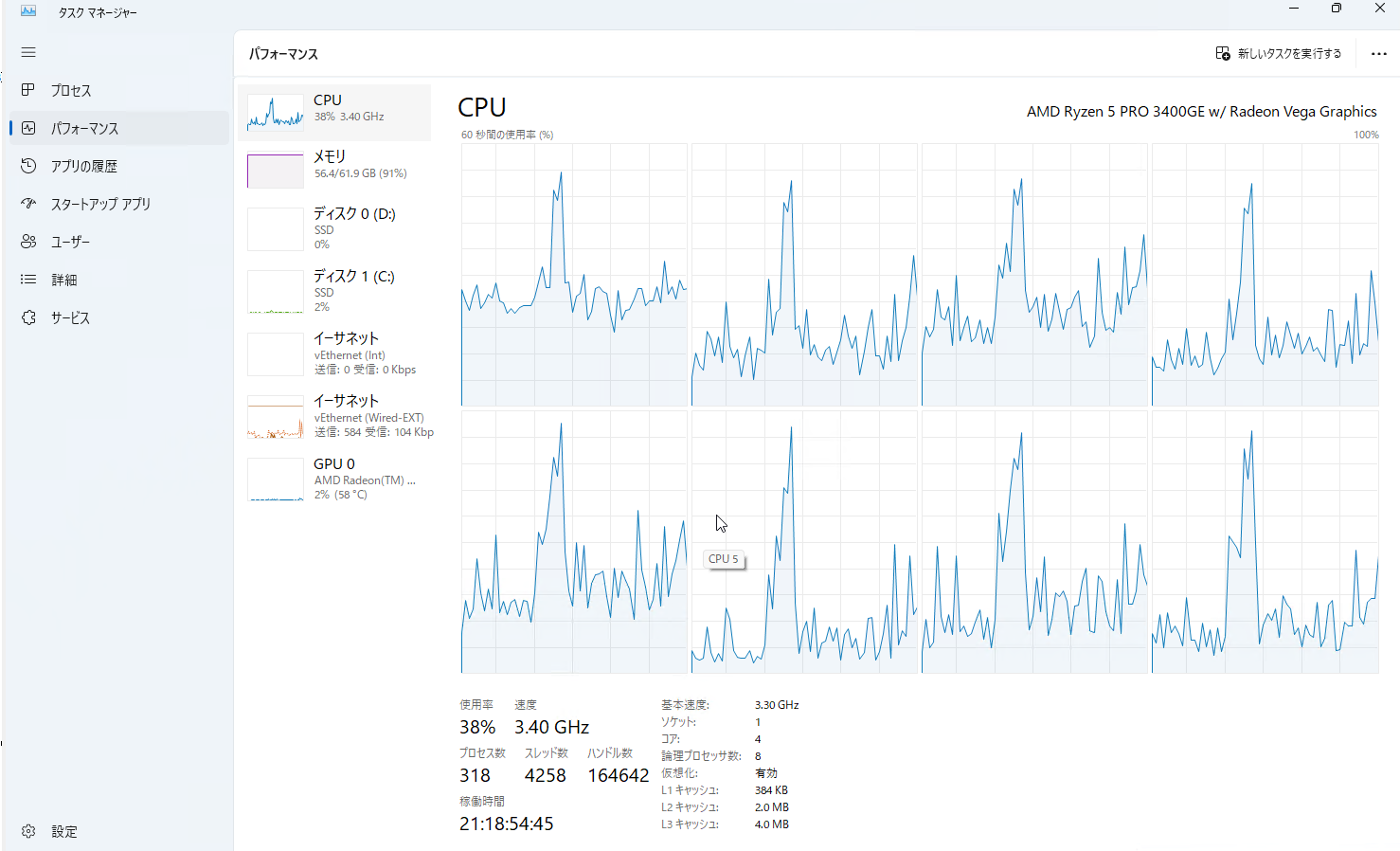Select the ディスク 1 (C:) thumbnail
The image size is (1400, 851).
[x=275, y=292]
